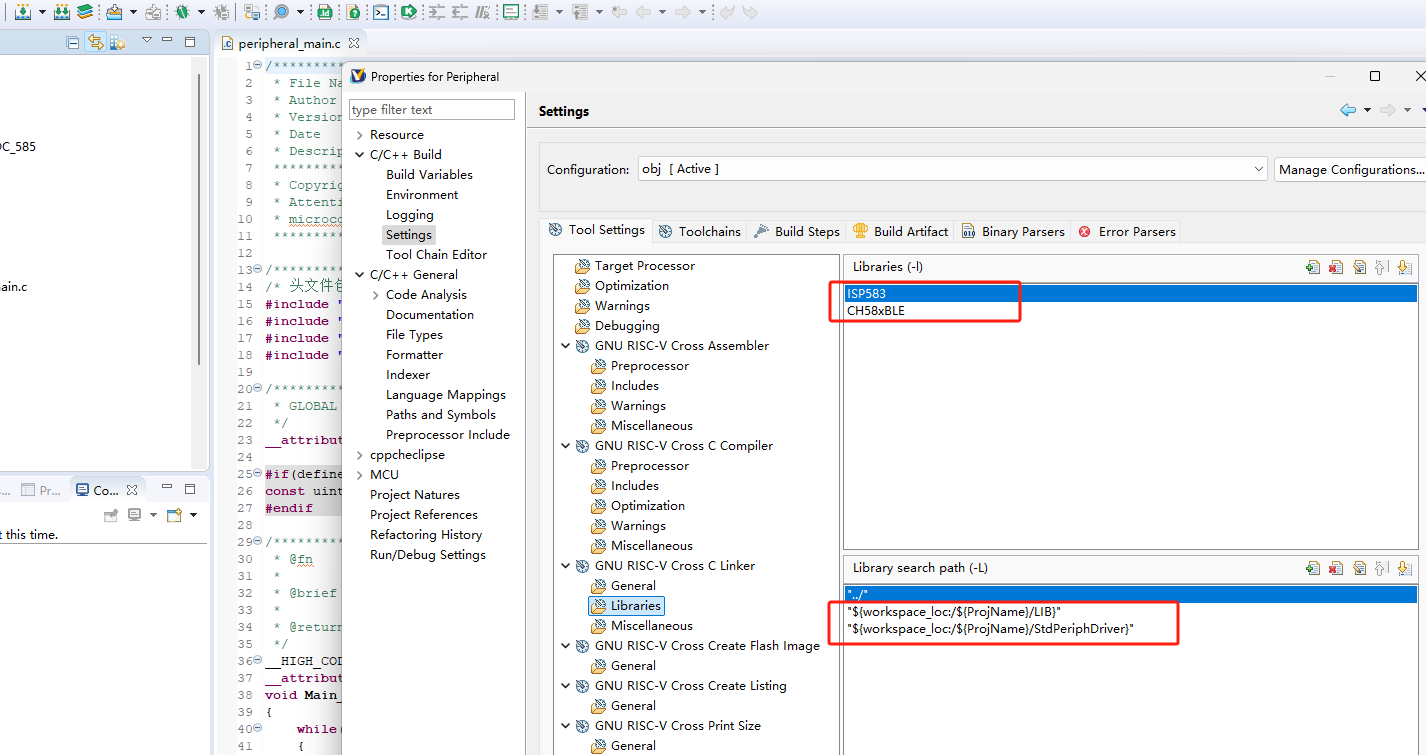This screenshot has width=1426, height=755.
Task: Edit the selected Library search path entry
Action: 1359,568
